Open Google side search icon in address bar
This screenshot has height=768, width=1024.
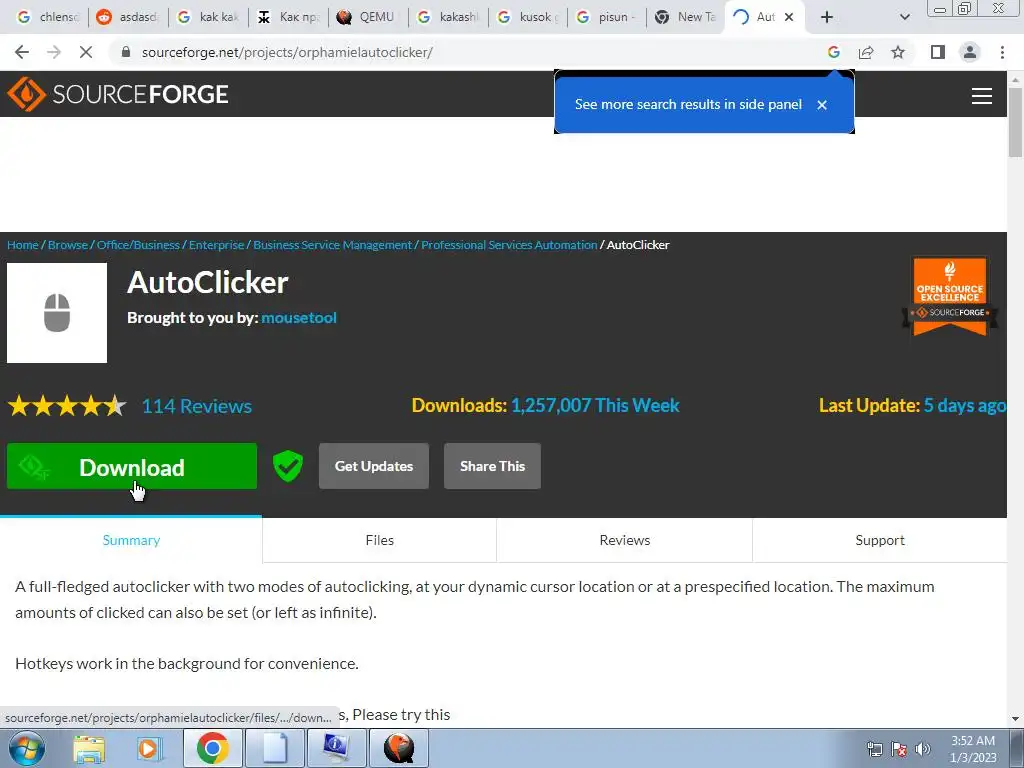833,52
